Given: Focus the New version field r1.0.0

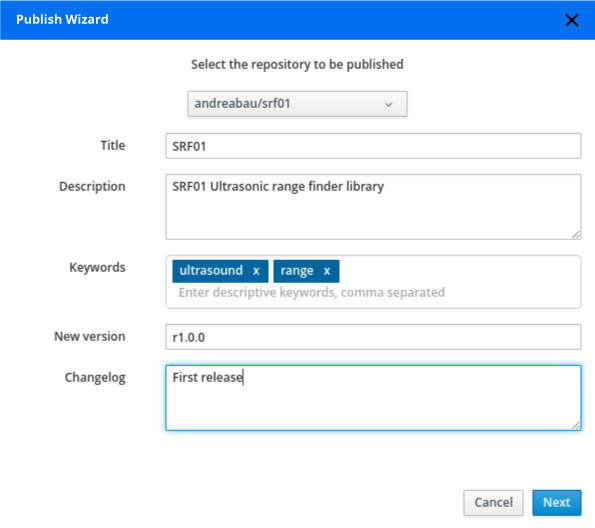Looking at the screenshot, I should [373, 337].
